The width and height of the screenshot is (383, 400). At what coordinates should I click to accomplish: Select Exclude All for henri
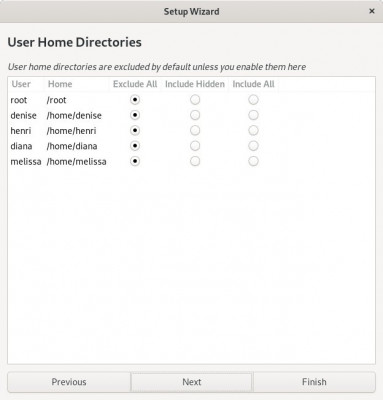click(135, 131)
